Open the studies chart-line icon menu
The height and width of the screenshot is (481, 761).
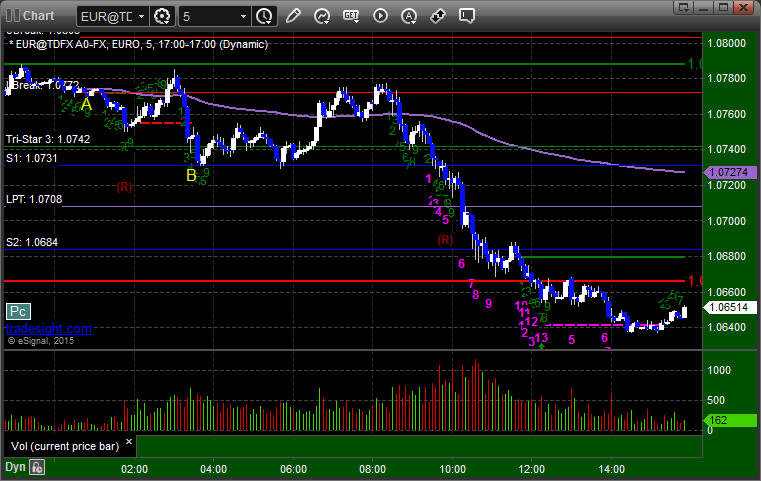tap(322, 16)
